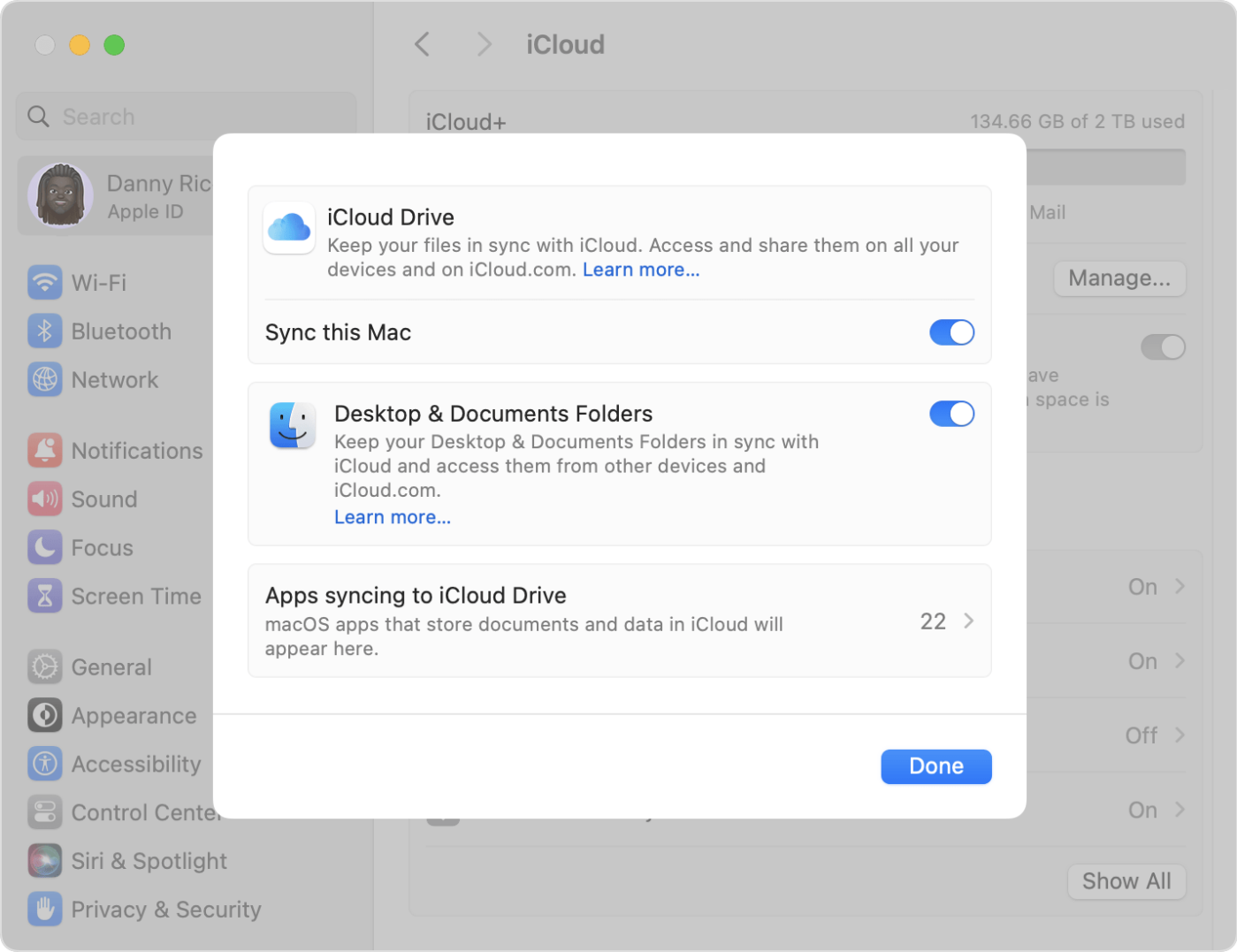This screenshot has width=1237, height=952.
Task: Select the Screen Time sidebar icon
Action: pyautogui.click(x=44, y=596)
